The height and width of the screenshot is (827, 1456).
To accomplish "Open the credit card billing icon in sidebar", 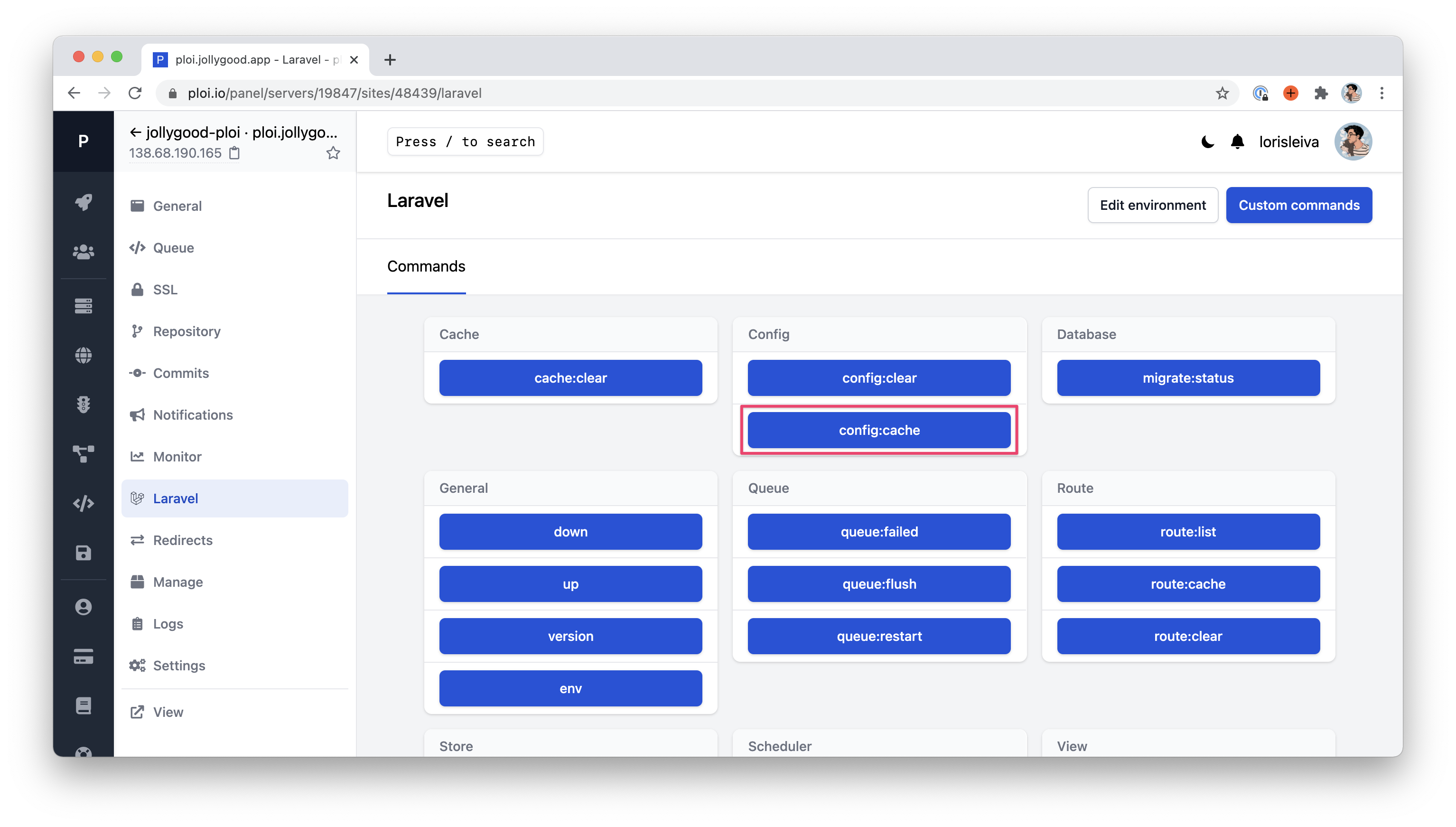I will 84,657.
